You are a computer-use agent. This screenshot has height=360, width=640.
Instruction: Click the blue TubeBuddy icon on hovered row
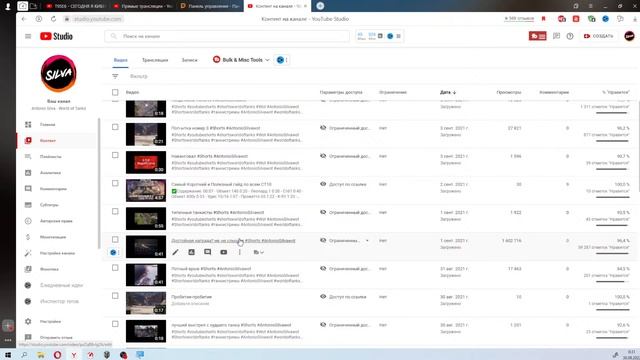(x=113, y=253)
